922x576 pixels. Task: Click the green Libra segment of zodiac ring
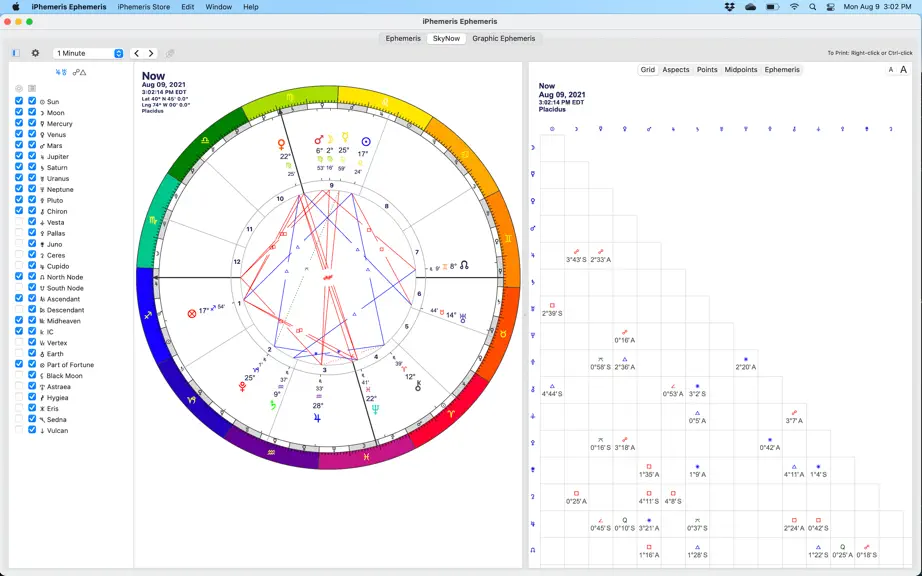pyautogui.click(x=205, y=140)
